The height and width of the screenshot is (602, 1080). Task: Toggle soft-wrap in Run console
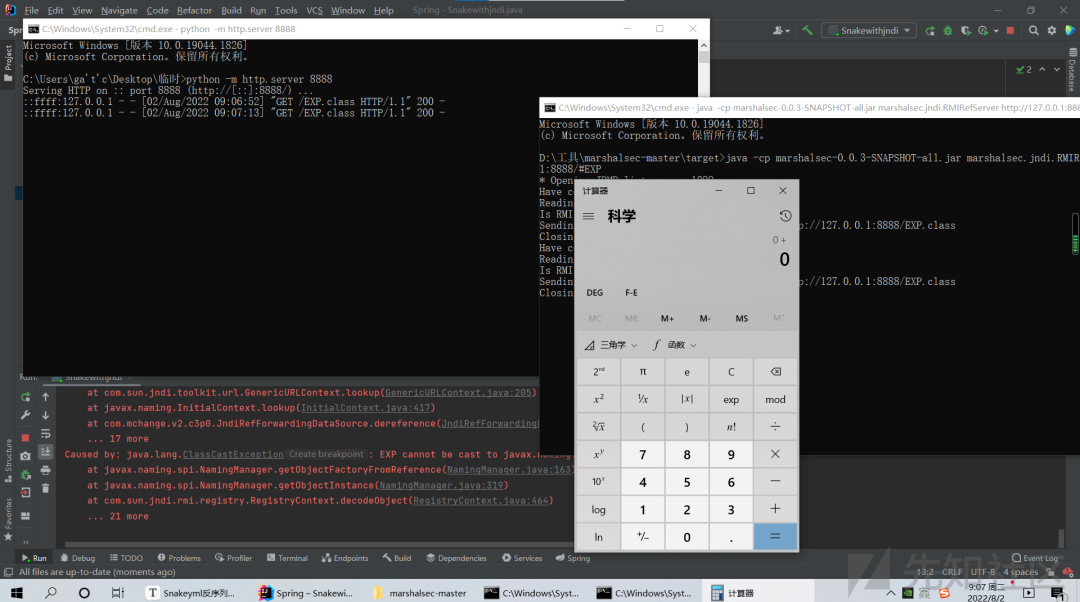(x=45, y=434)
